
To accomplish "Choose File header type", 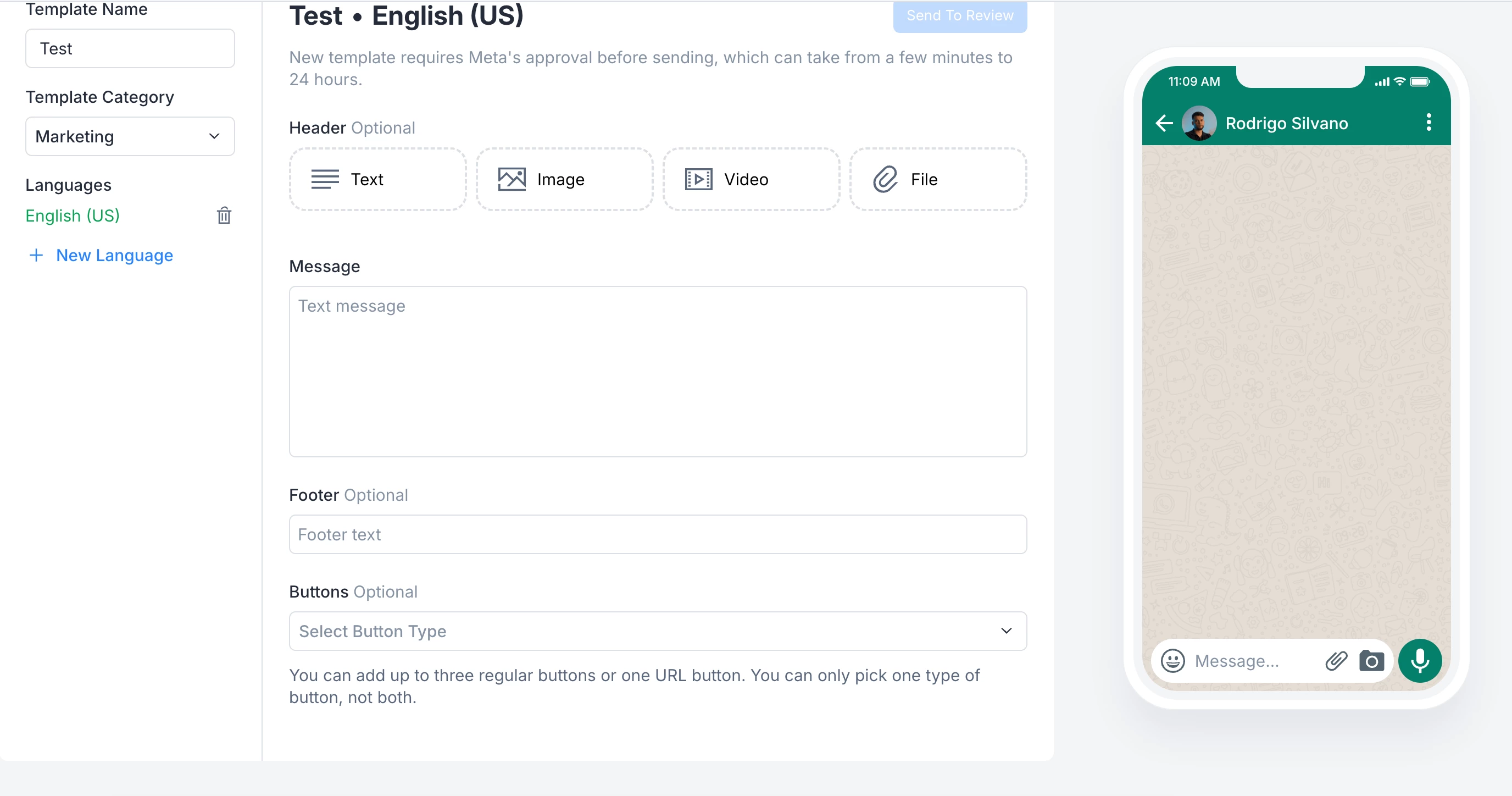I will [x=937, y=179].
